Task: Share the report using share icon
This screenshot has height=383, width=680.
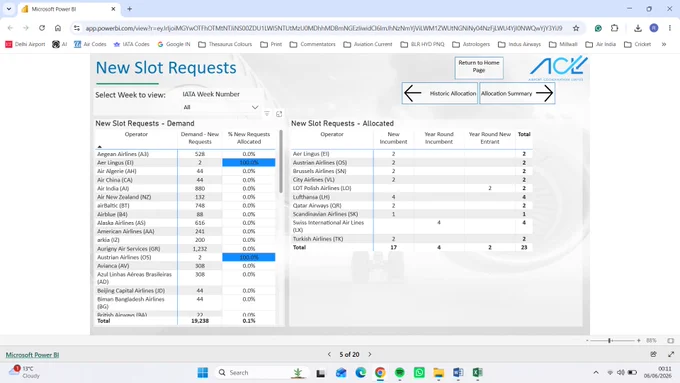Action: (x=653, y=354)
